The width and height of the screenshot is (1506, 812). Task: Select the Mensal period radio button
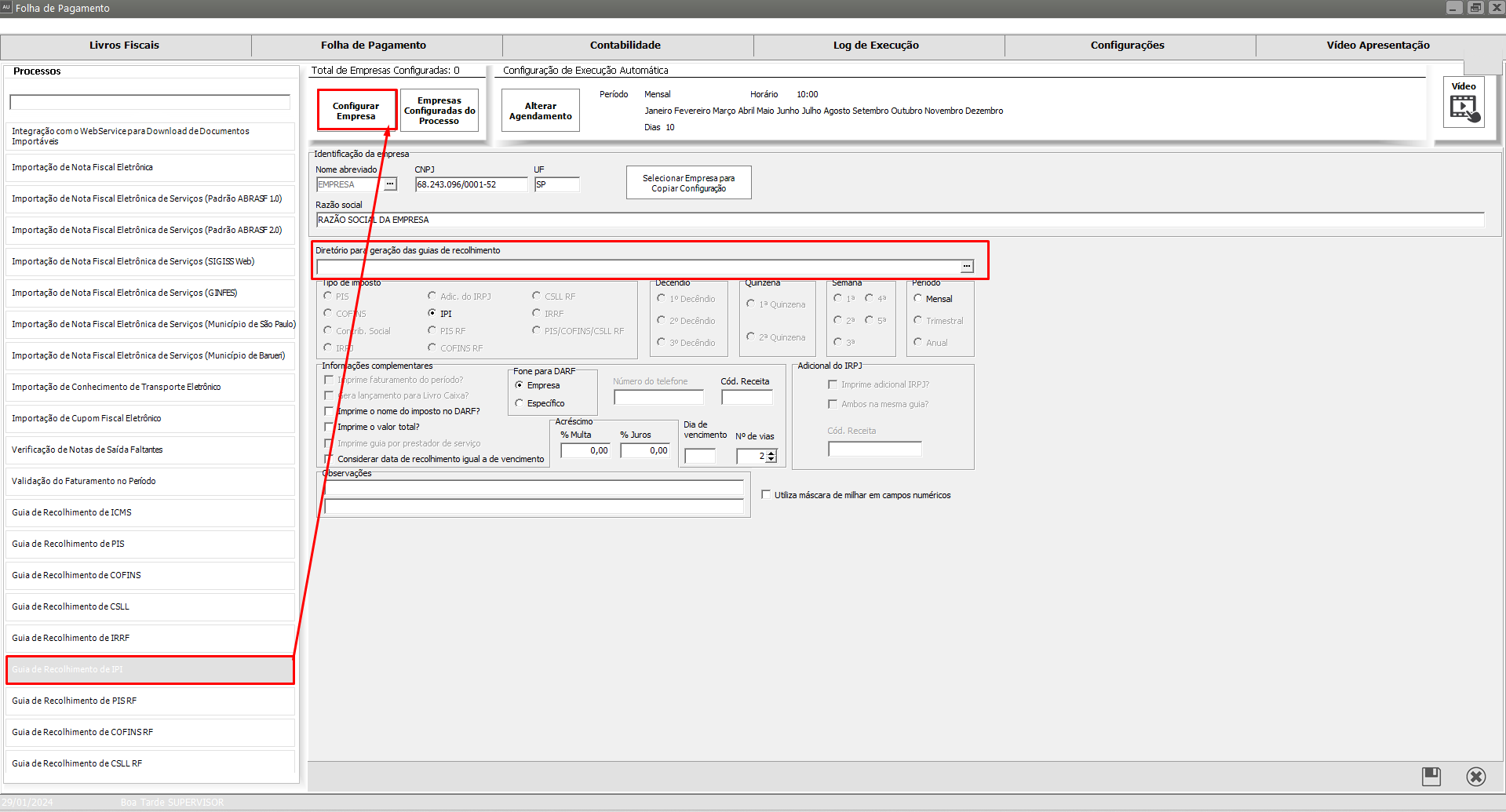point(917,299)
